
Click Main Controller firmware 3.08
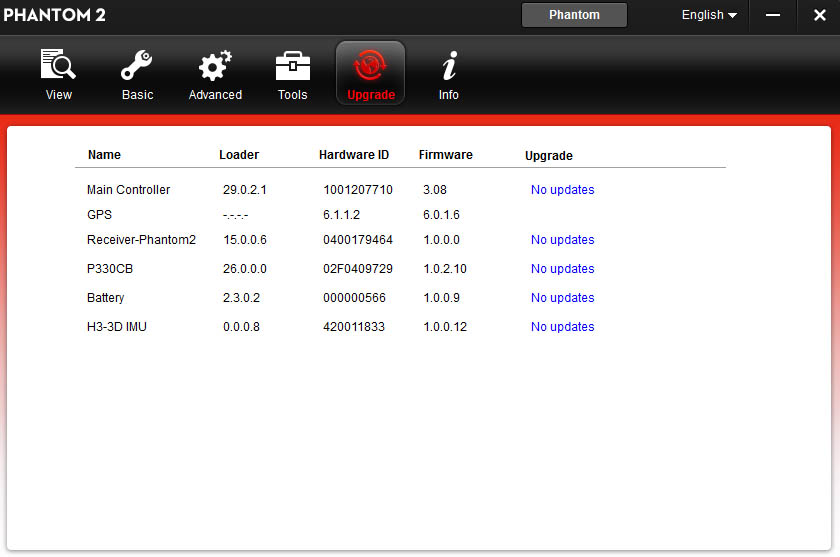point(434,190)
